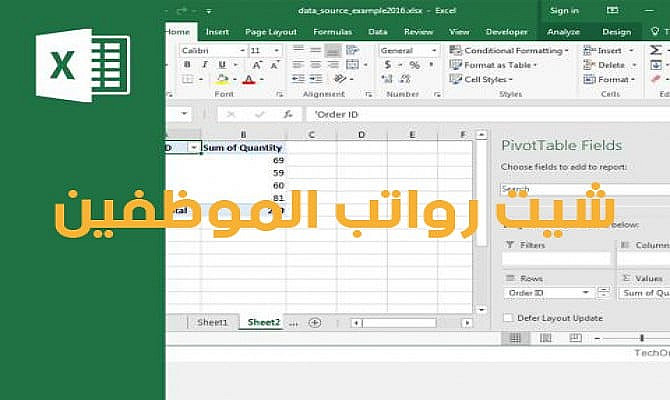670x400 pixels.
Task: Click the zoom slider handle
Action: pos(641,338)
